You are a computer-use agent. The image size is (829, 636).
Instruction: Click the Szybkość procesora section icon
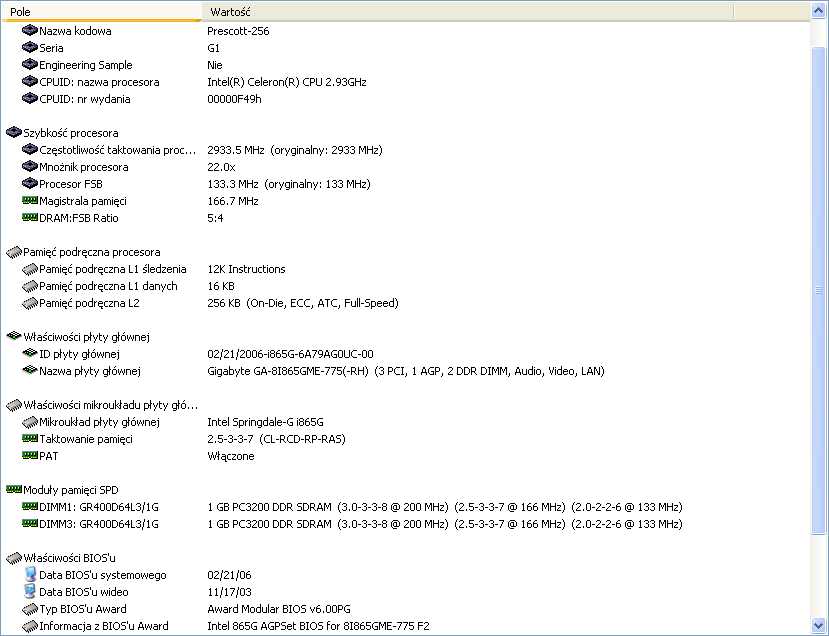(14, 133)
